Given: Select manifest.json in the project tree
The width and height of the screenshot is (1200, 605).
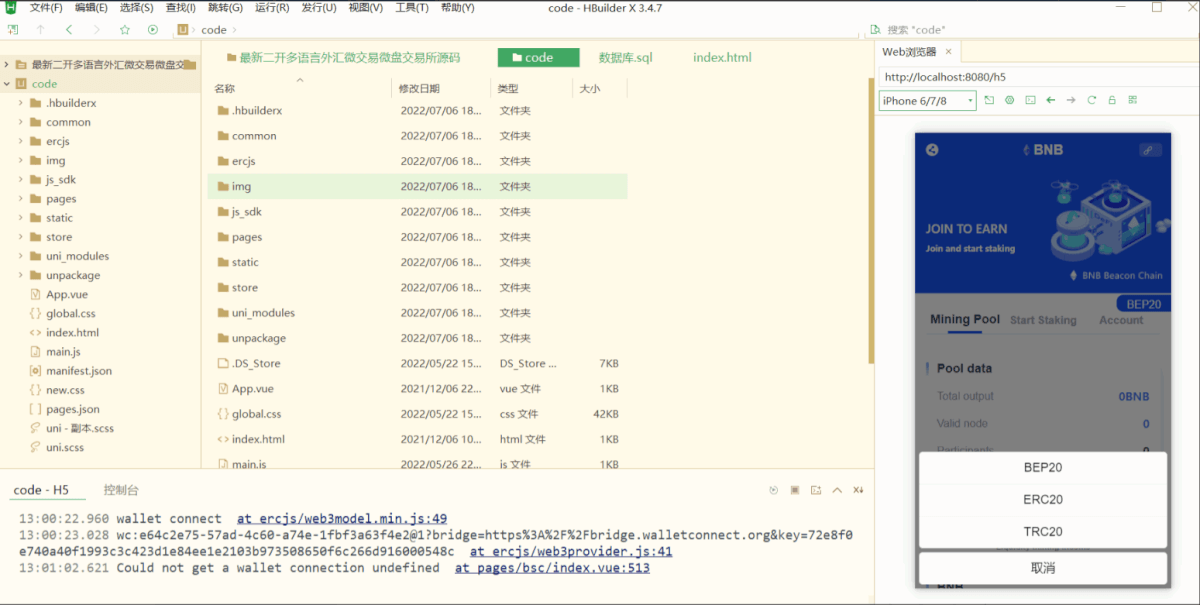Looking at the screenshot, I should coord(79,371).
